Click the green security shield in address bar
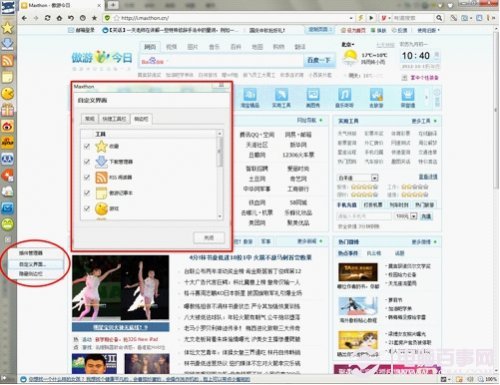The image size is (500, 385). click(107, 18)
